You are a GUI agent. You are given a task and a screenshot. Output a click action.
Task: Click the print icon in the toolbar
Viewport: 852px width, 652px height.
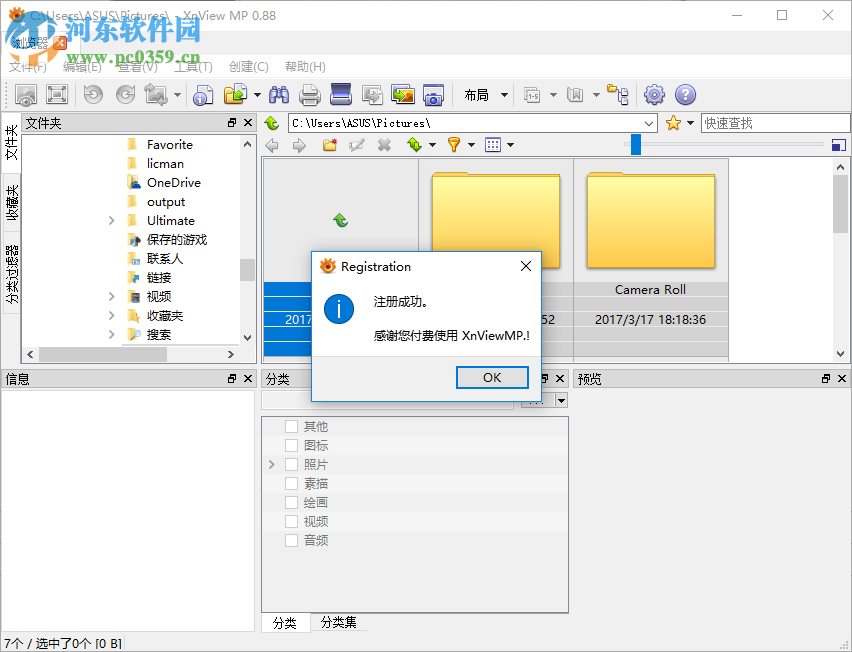[x=311, y=95]
